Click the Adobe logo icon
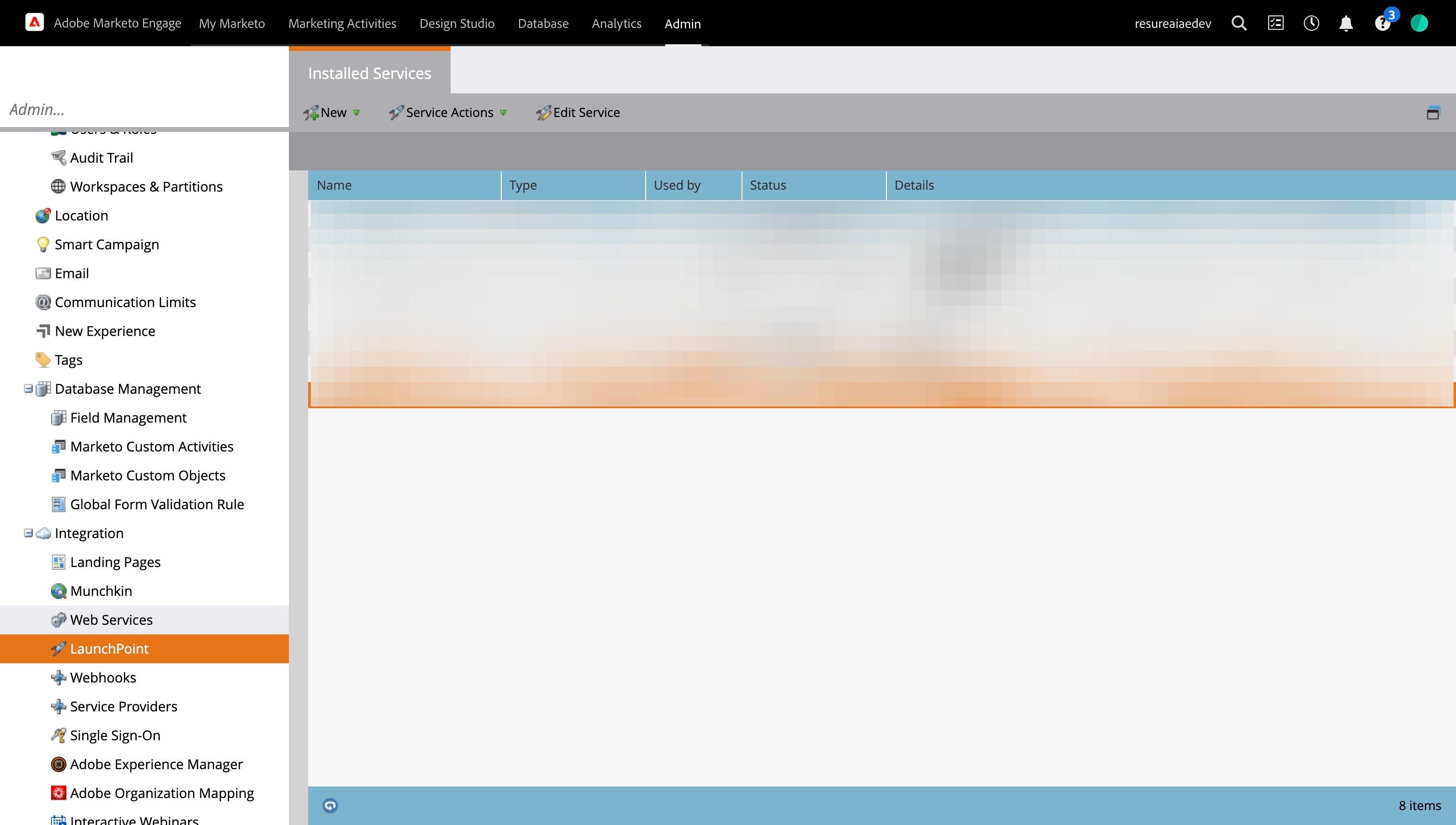The width and height of the screenshot is (1456, 825). tap(35, 23)
